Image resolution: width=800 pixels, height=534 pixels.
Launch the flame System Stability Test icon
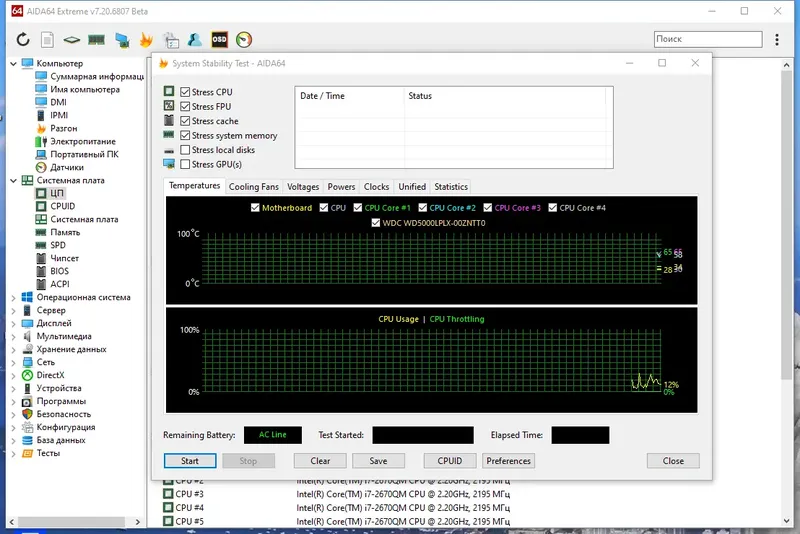click(146, 39)
